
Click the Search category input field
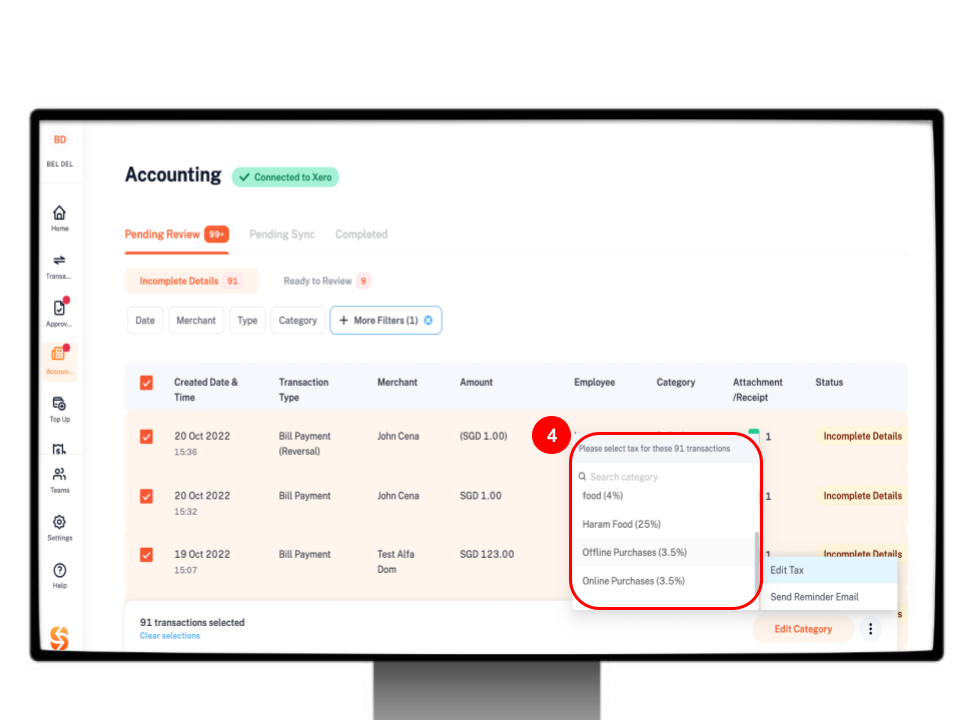click(664, 476)
